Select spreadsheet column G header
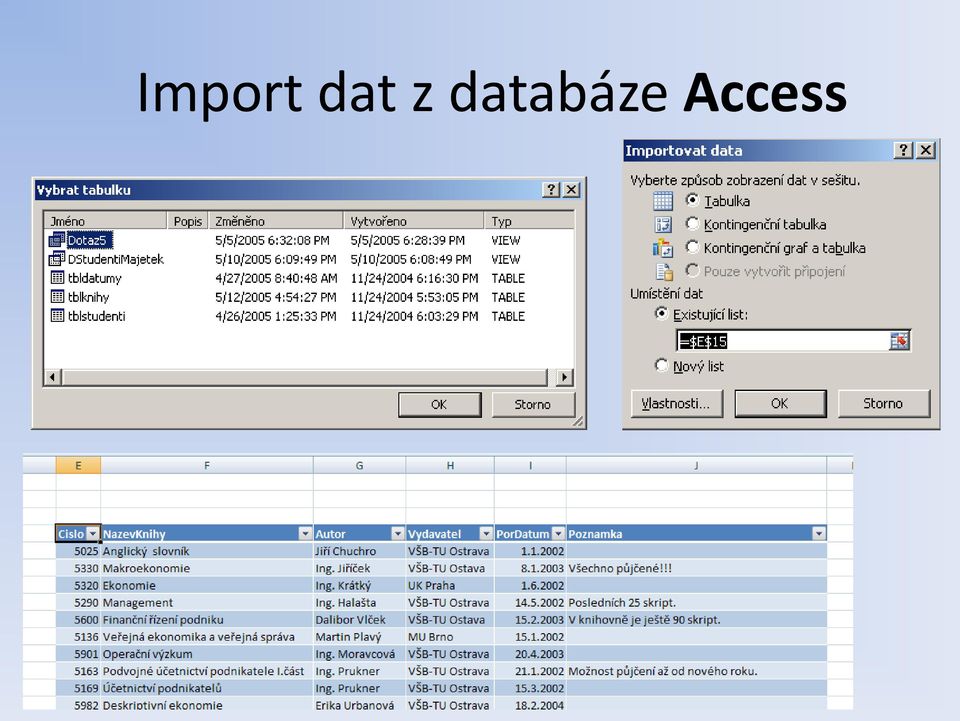Viewport: 960px width, 721px height. [x=359, y=466]
